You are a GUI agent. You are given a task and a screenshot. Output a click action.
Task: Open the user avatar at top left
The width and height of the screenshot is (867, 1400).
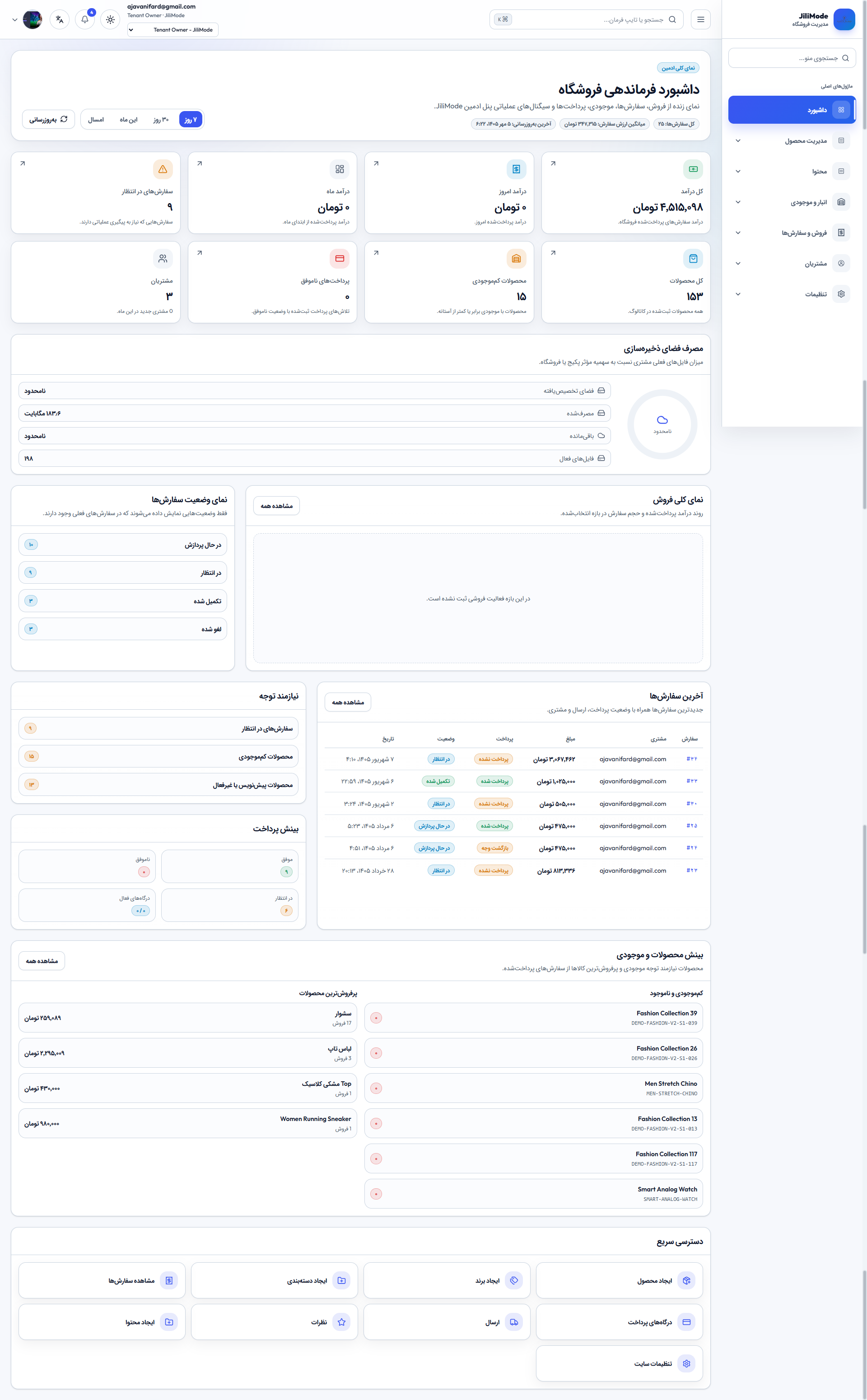tap(32, 19)
